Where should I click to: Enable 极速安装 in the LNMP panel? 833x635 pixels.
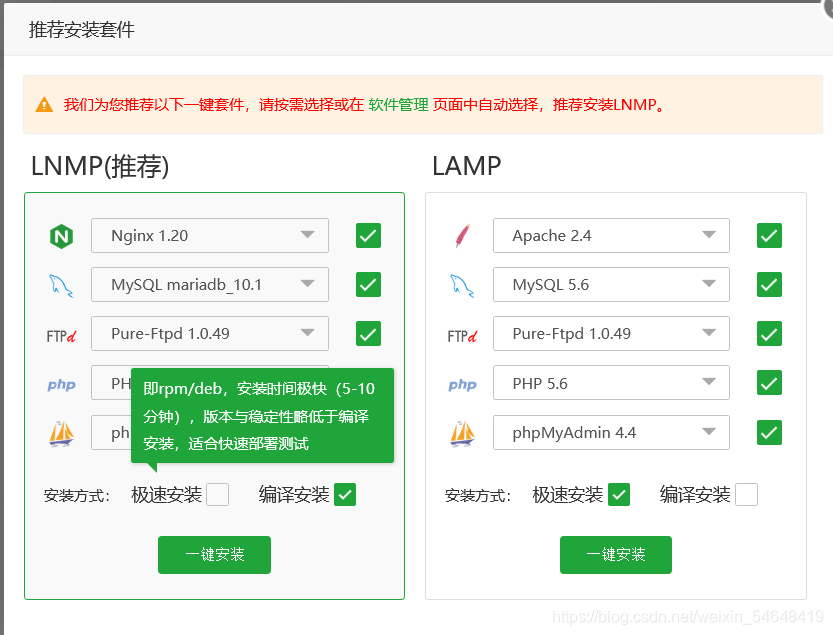(x=218, y=495)
